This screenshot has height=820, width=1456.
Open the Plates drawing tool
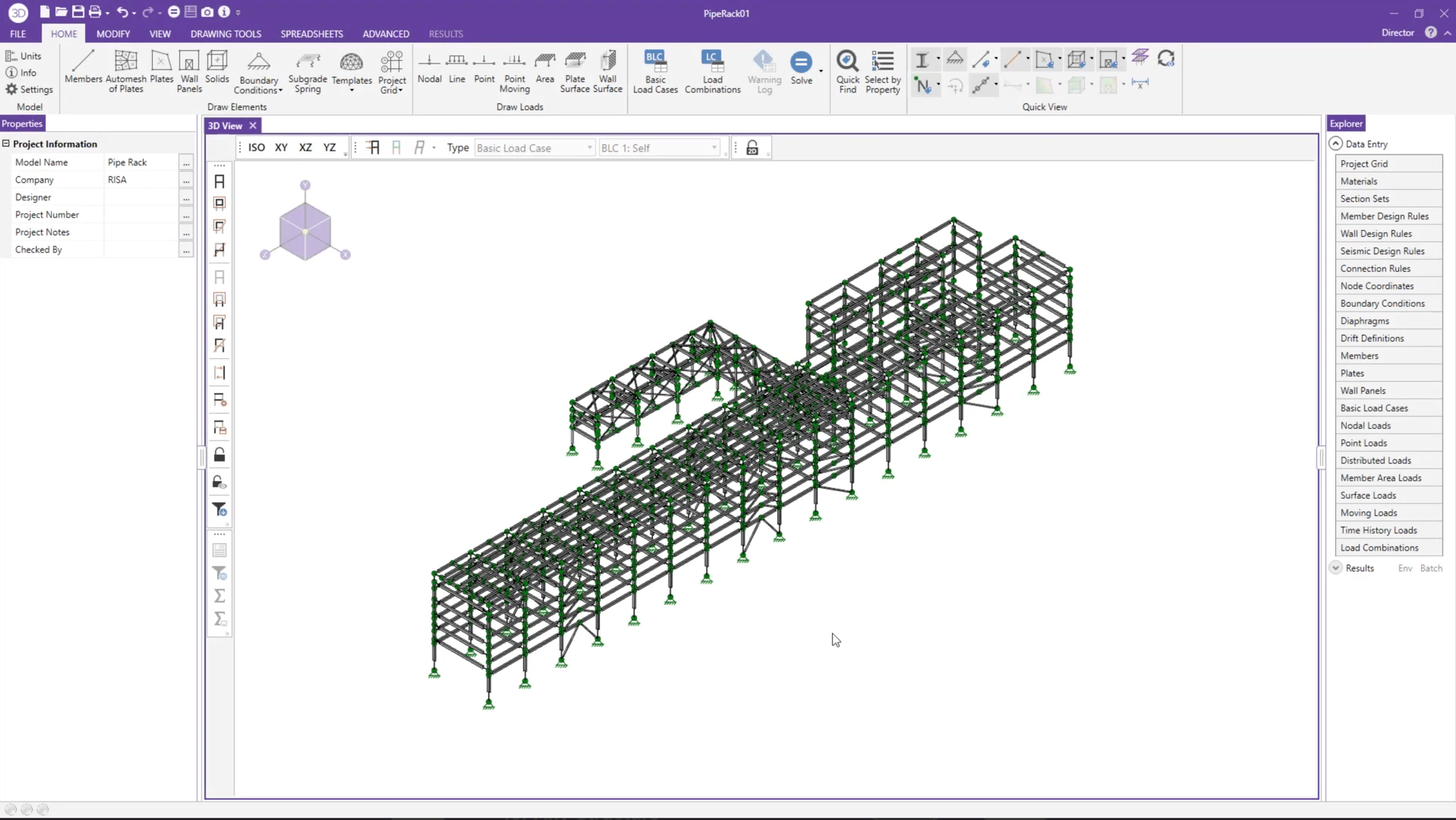[161, 71]
